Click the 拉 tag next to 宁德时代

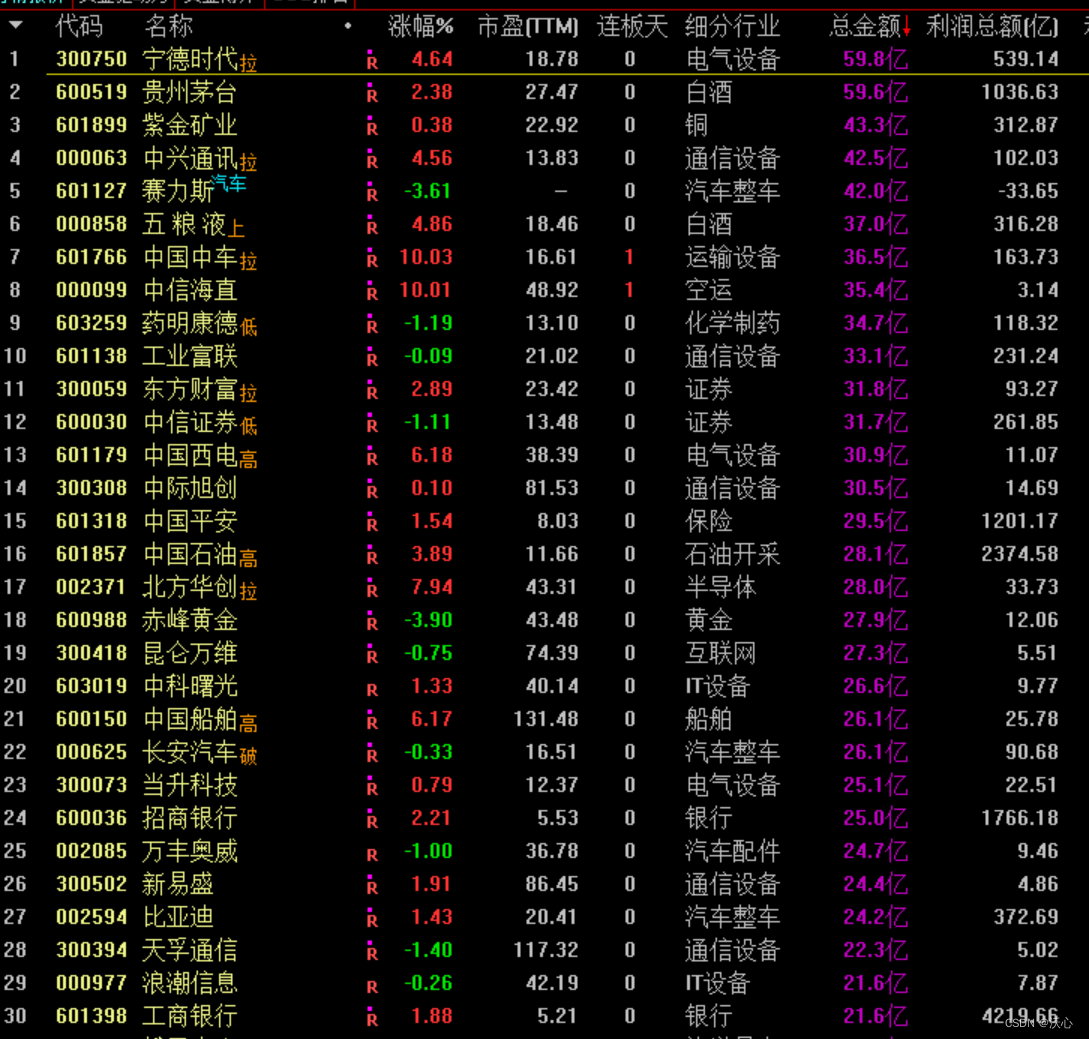tap(248, 63)
